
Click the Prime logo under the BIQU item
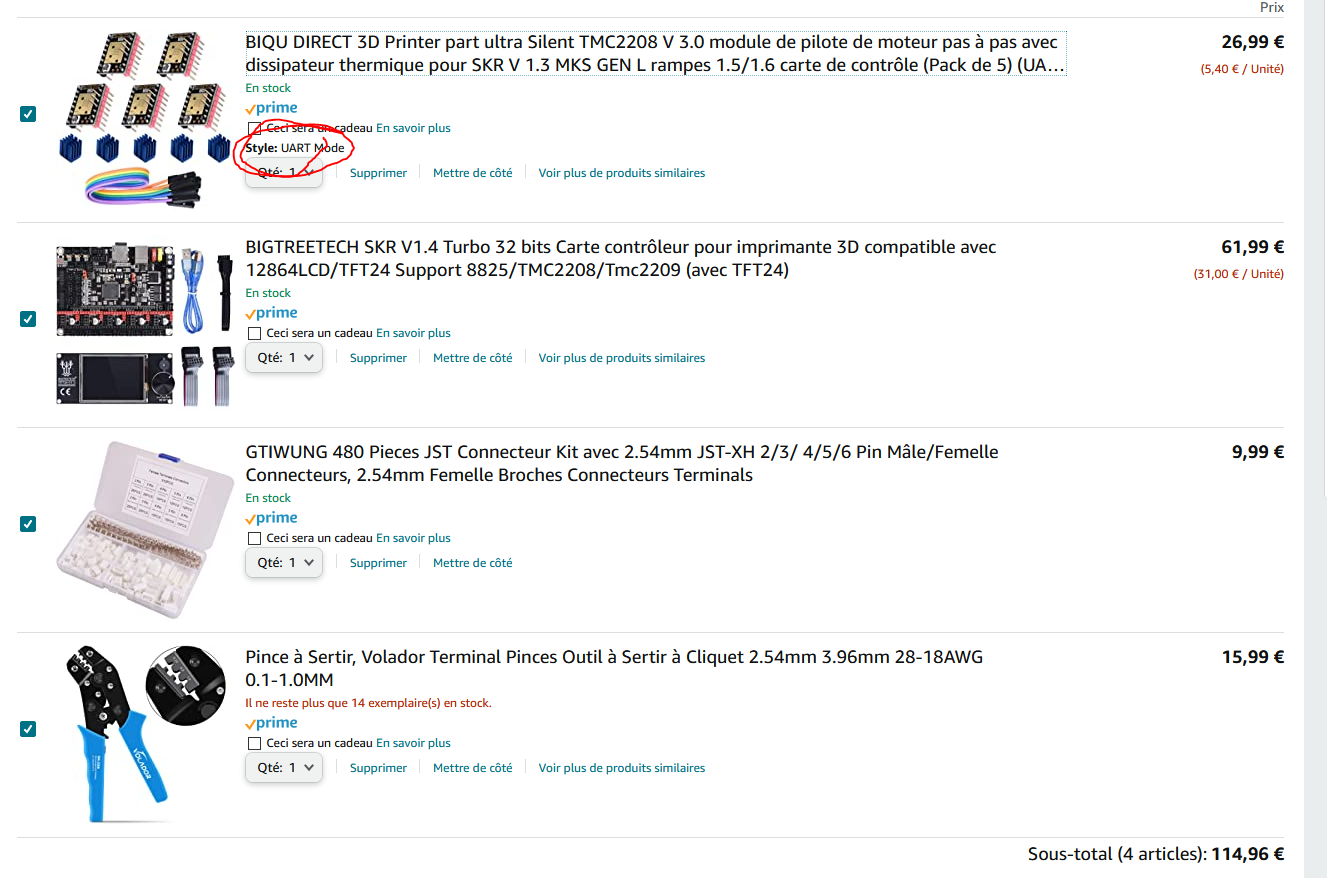(271, 108)
